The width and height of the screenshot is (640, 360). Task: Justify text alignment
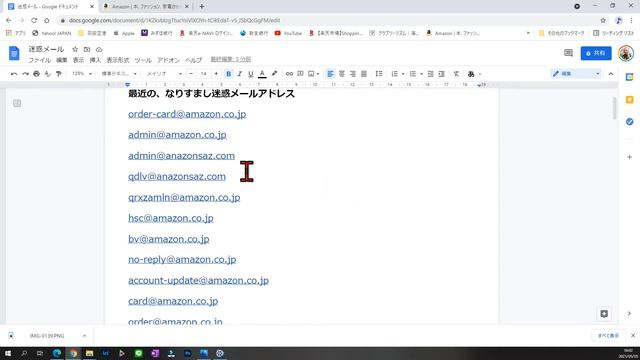tap(364, 74)
